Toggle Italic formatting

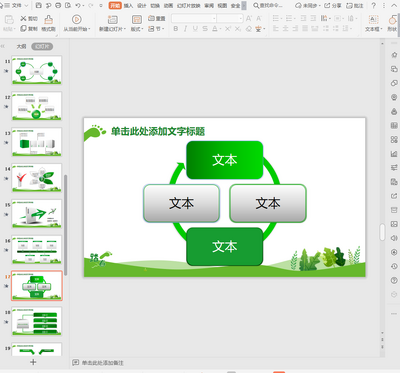(185, 29)
